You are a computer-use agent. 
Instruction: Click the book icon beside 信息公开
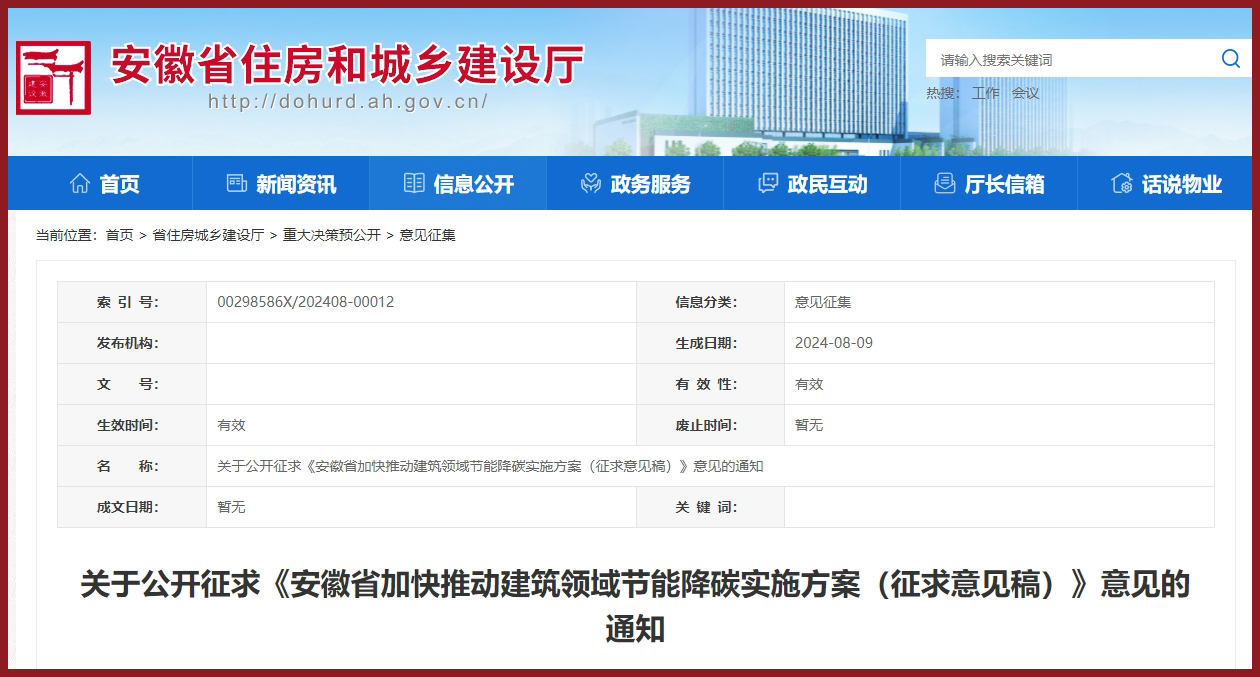point(414,184)
